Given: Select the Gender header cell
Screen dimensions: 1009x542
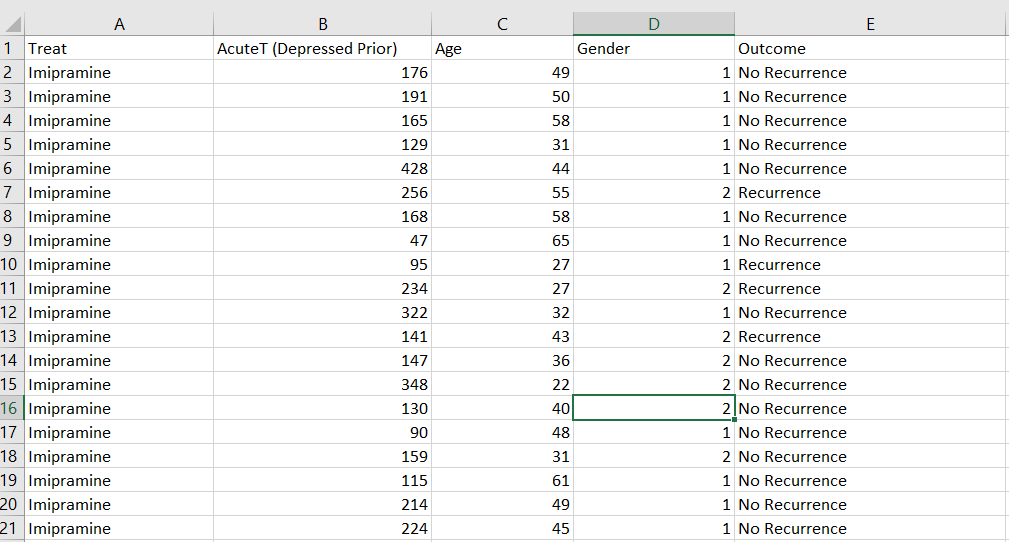Looking at the screenshot, I should pyautogui.click(x=653, y=49).
